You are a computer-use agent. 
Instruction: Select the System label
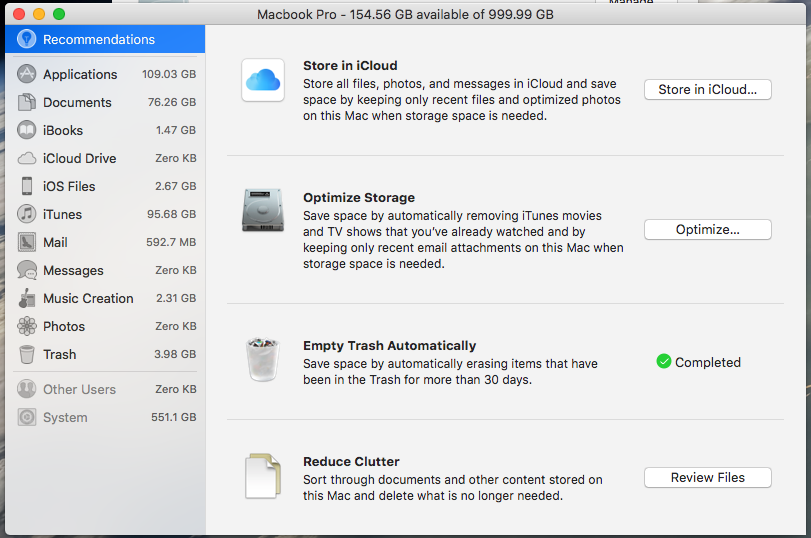point(65,417)
